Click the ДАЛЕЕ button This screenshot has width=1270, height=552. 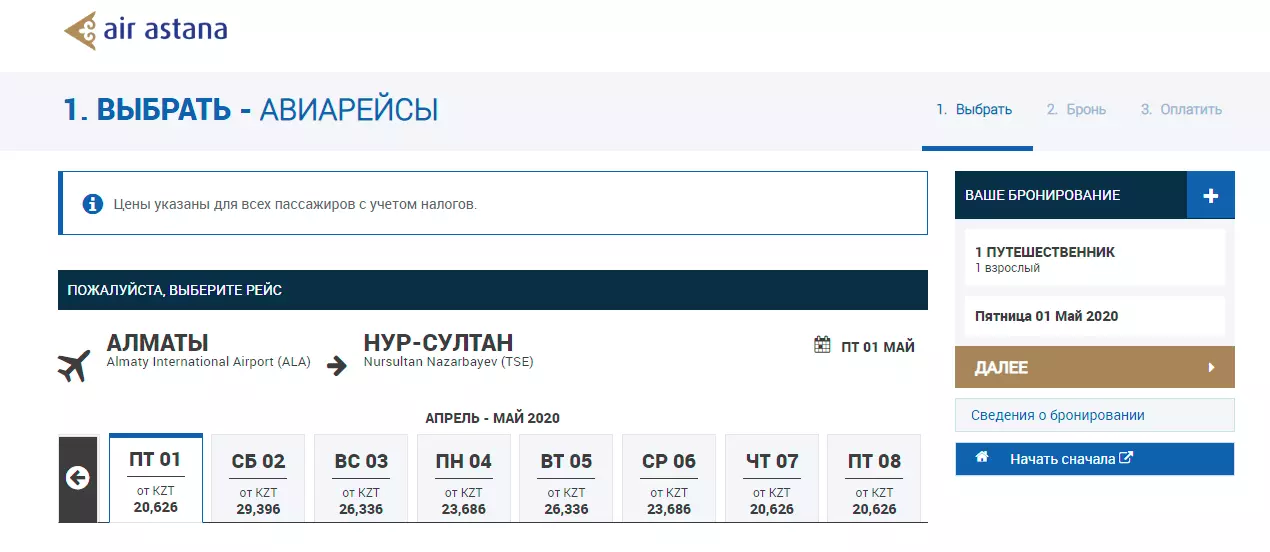tap(1095, 367)
